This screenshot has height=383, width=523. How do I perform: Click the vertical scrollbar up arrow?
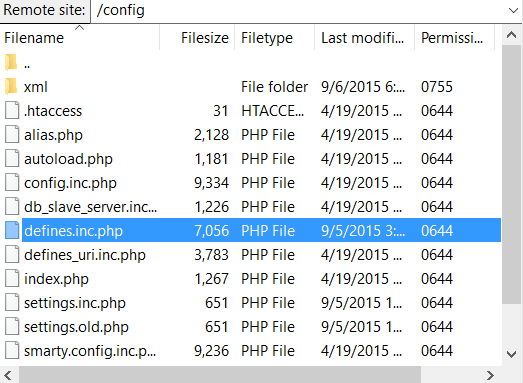512,35
